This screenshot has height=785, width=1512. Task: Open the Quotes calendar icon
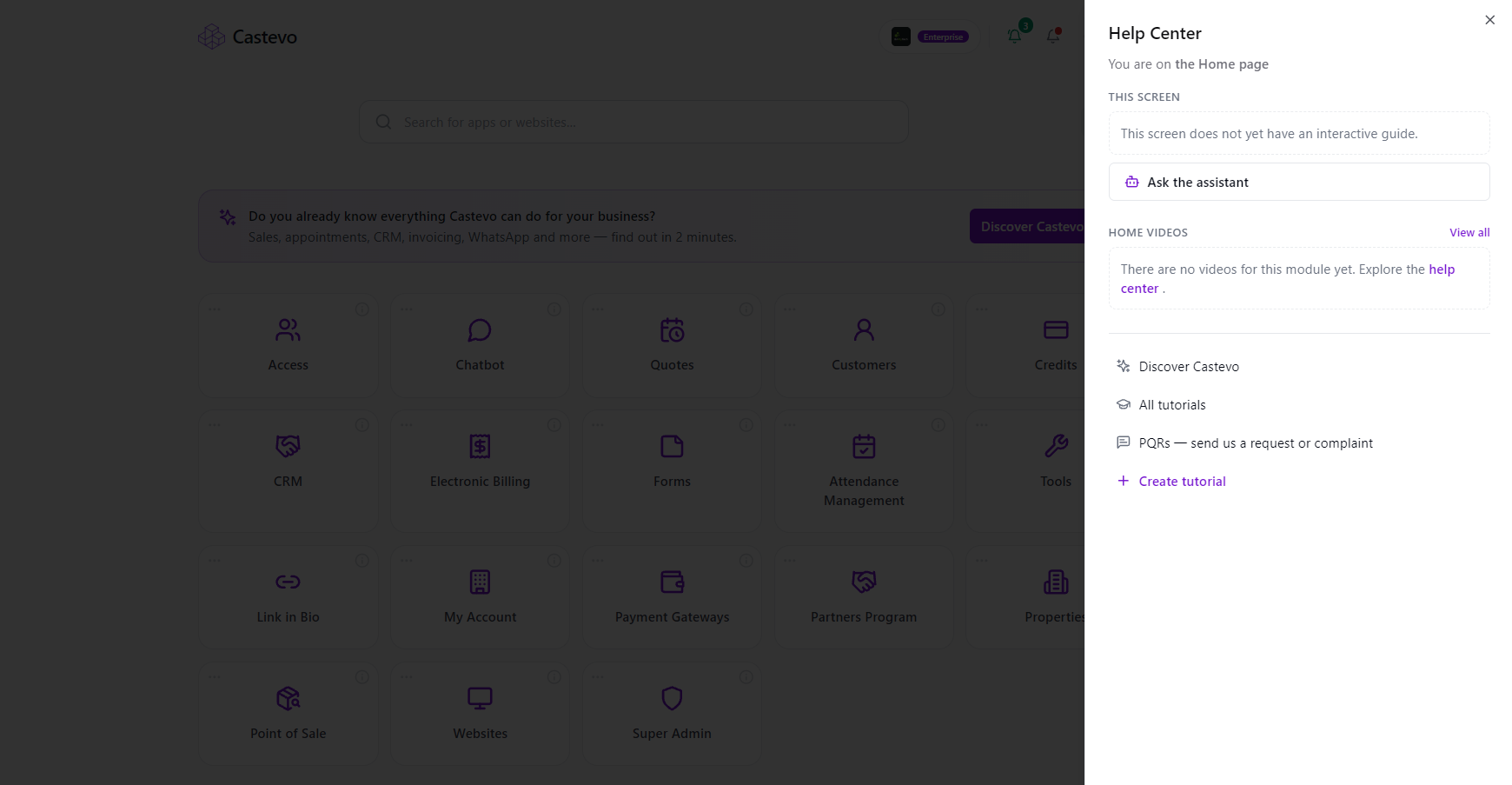tap(672, 330)
